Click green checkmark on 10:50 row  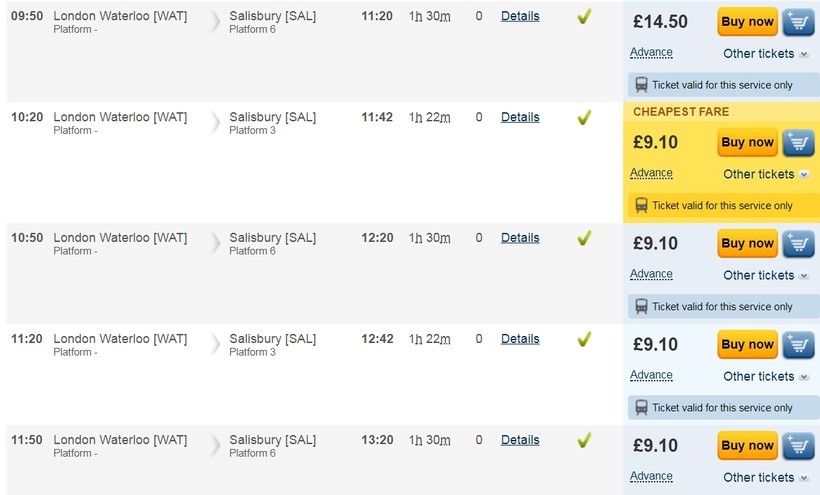tap(584, 239)
